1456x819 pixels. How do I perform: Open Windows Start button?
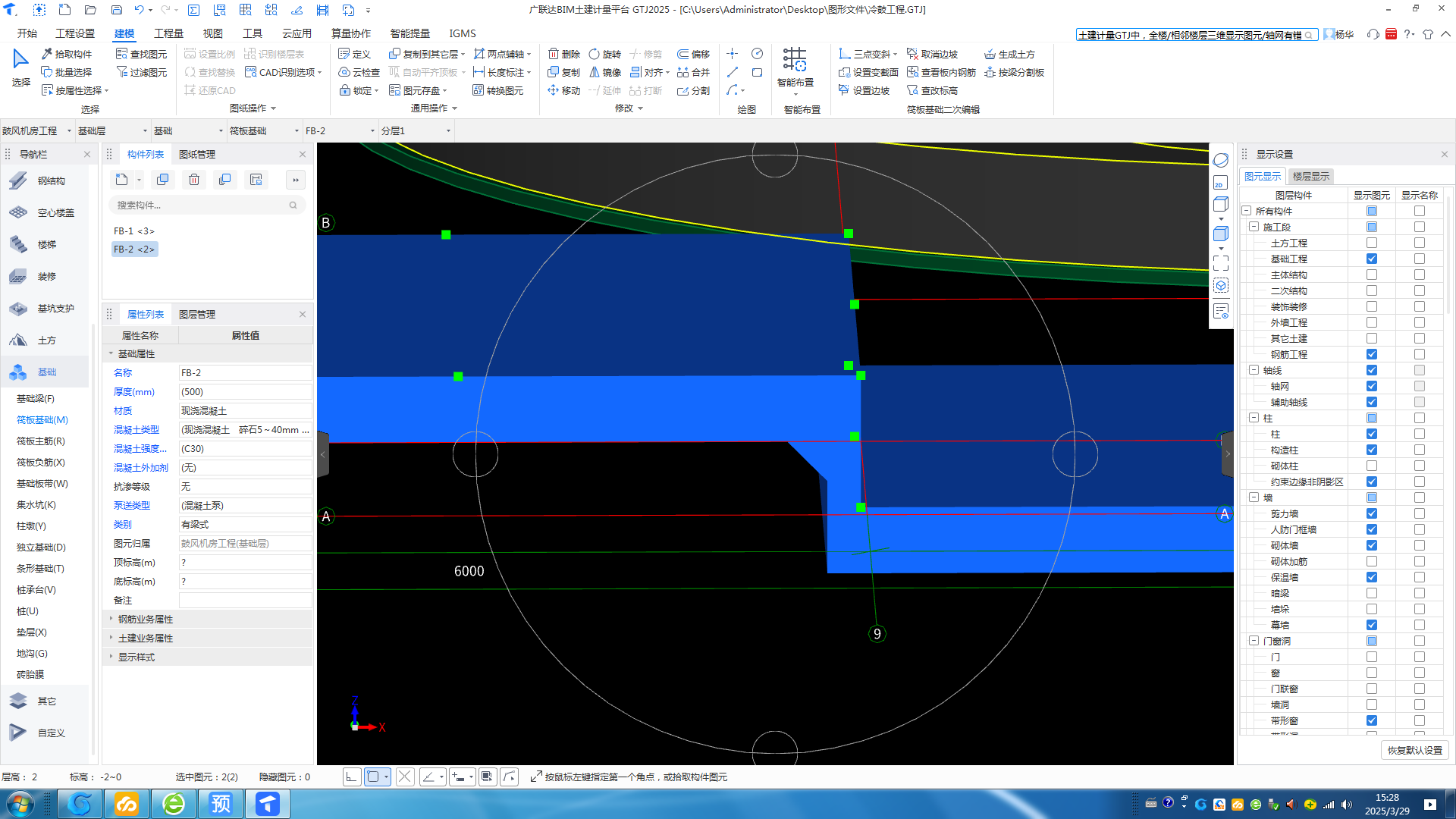(20, 803)
